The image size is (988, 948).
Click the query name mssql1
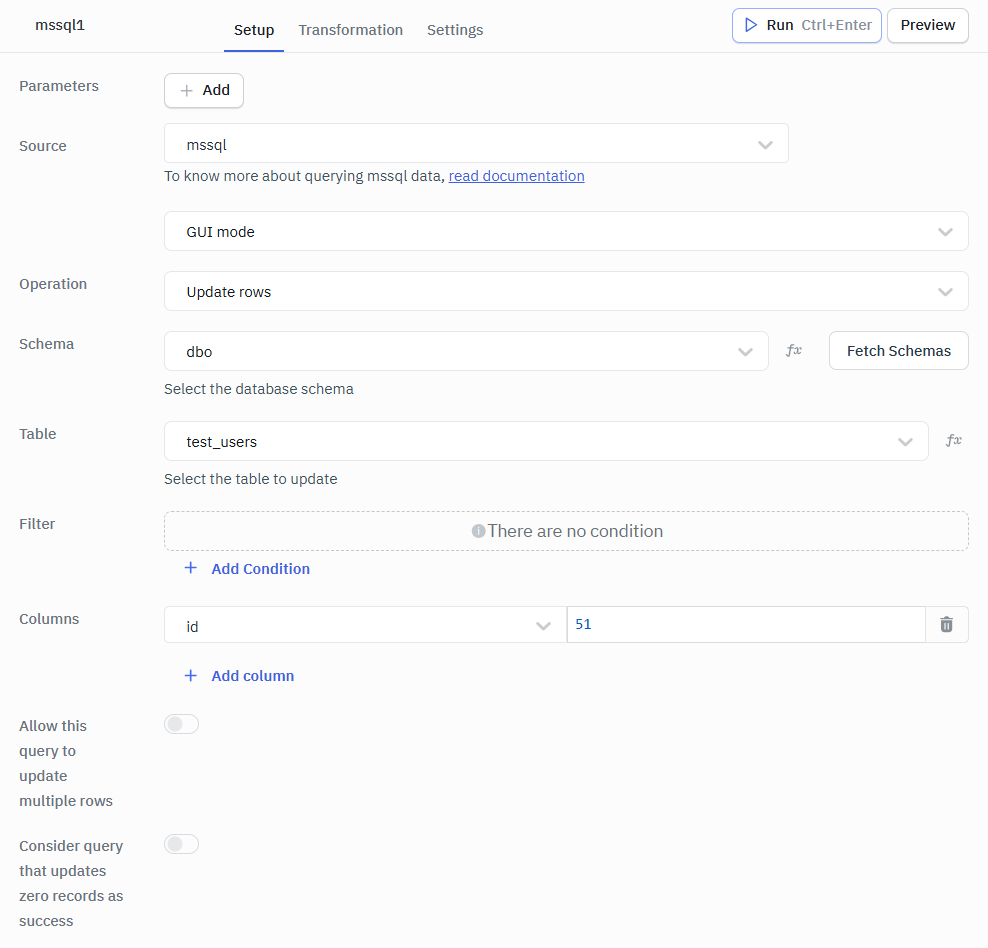click(60, 25)
